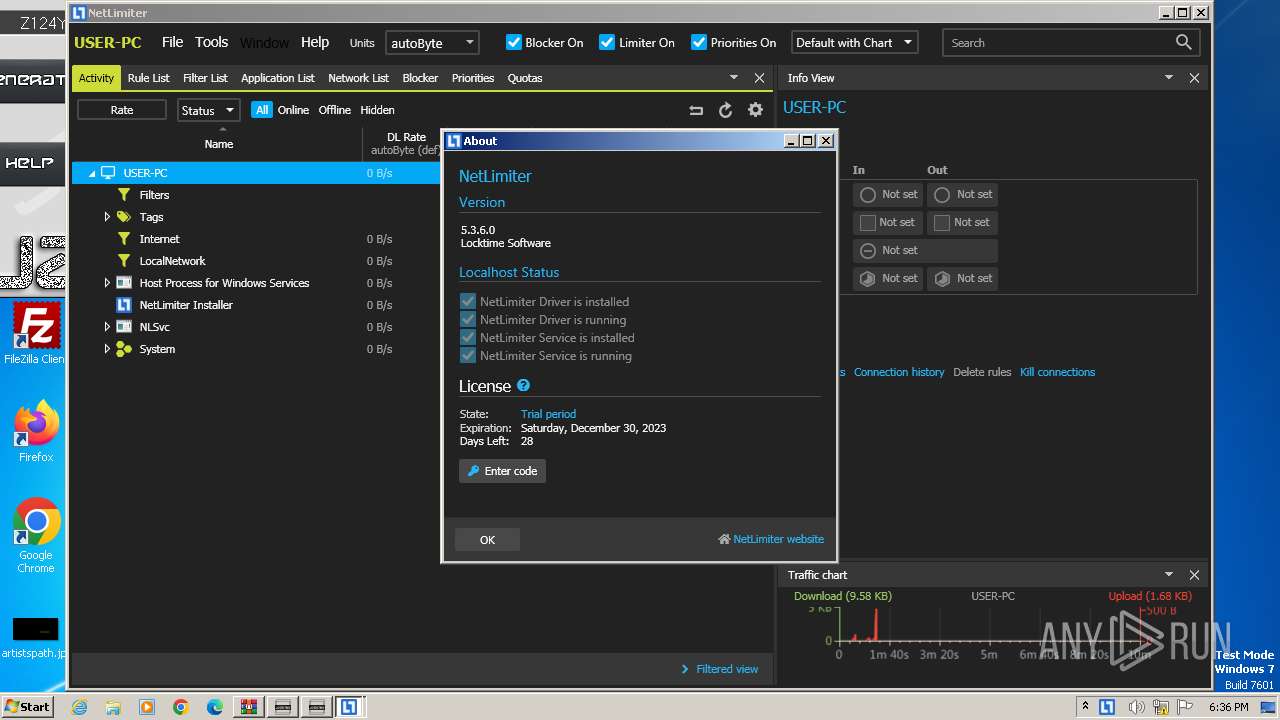Open the Tools menu
1280x720 pixels.
point(212,42)
